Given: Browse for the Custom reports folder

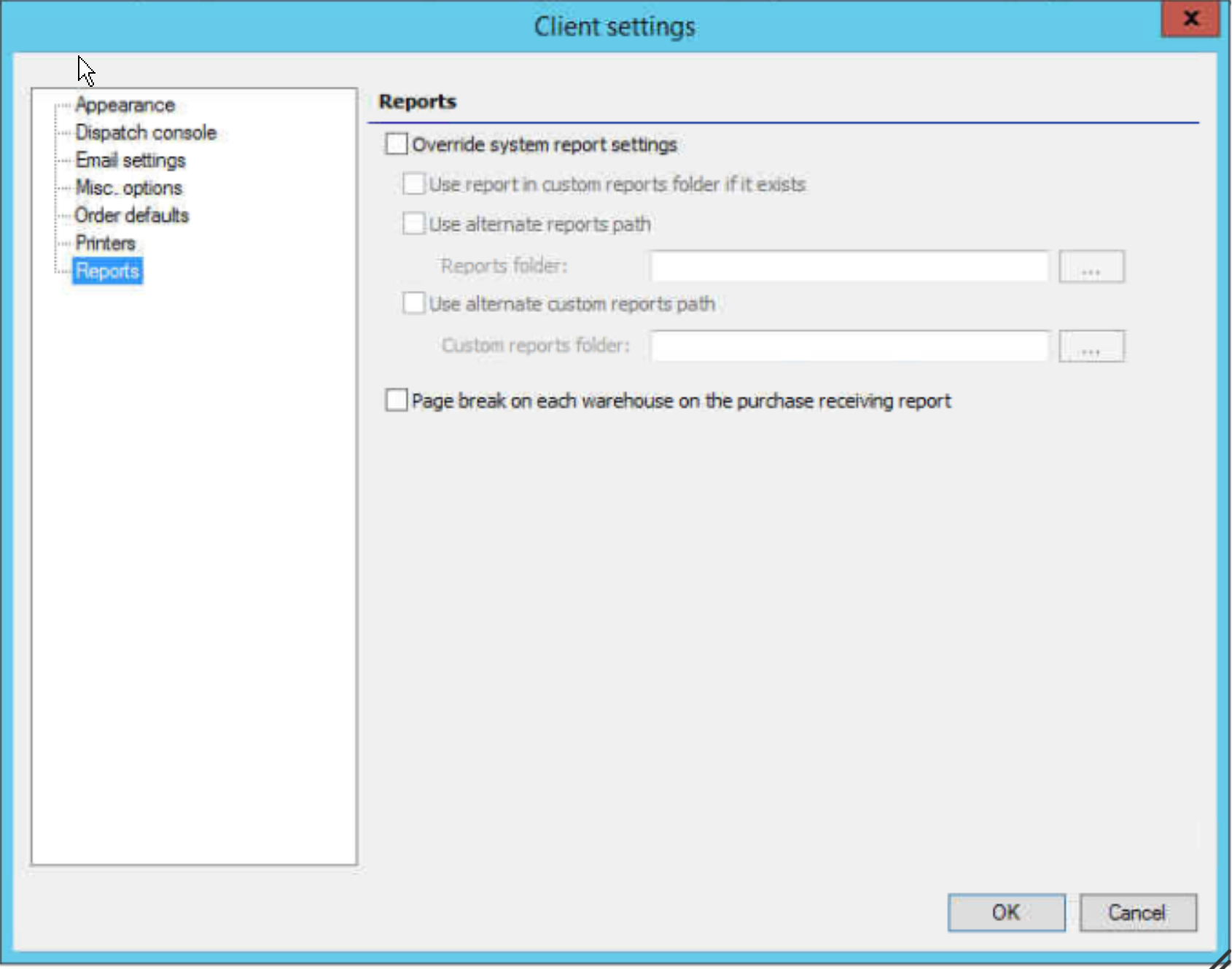Looking at the screenshot, I should coord(1091,346).
